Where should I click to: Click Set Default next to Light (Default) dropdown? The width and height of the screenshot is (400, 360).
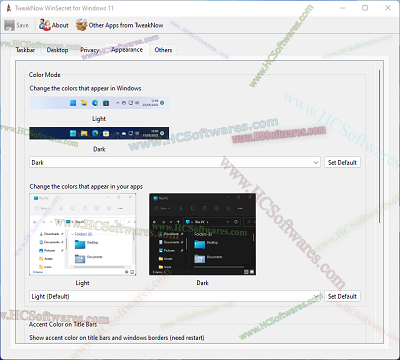coord(342,296)
